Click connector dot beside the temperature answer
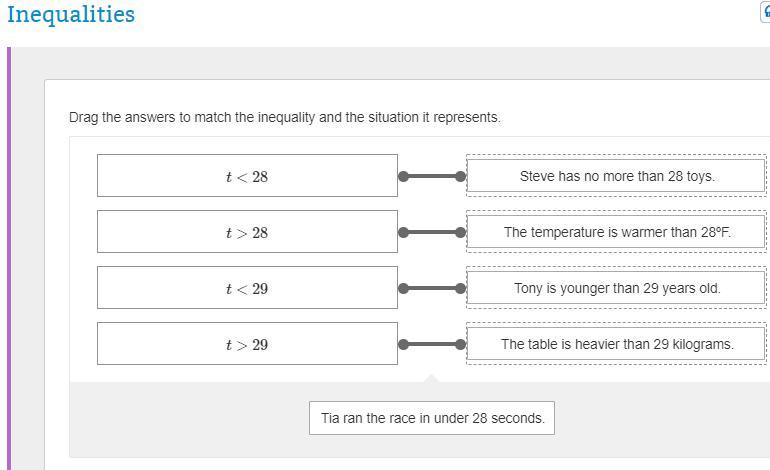Viewport: 770px width, 470px height. click(x=461, y=233)
